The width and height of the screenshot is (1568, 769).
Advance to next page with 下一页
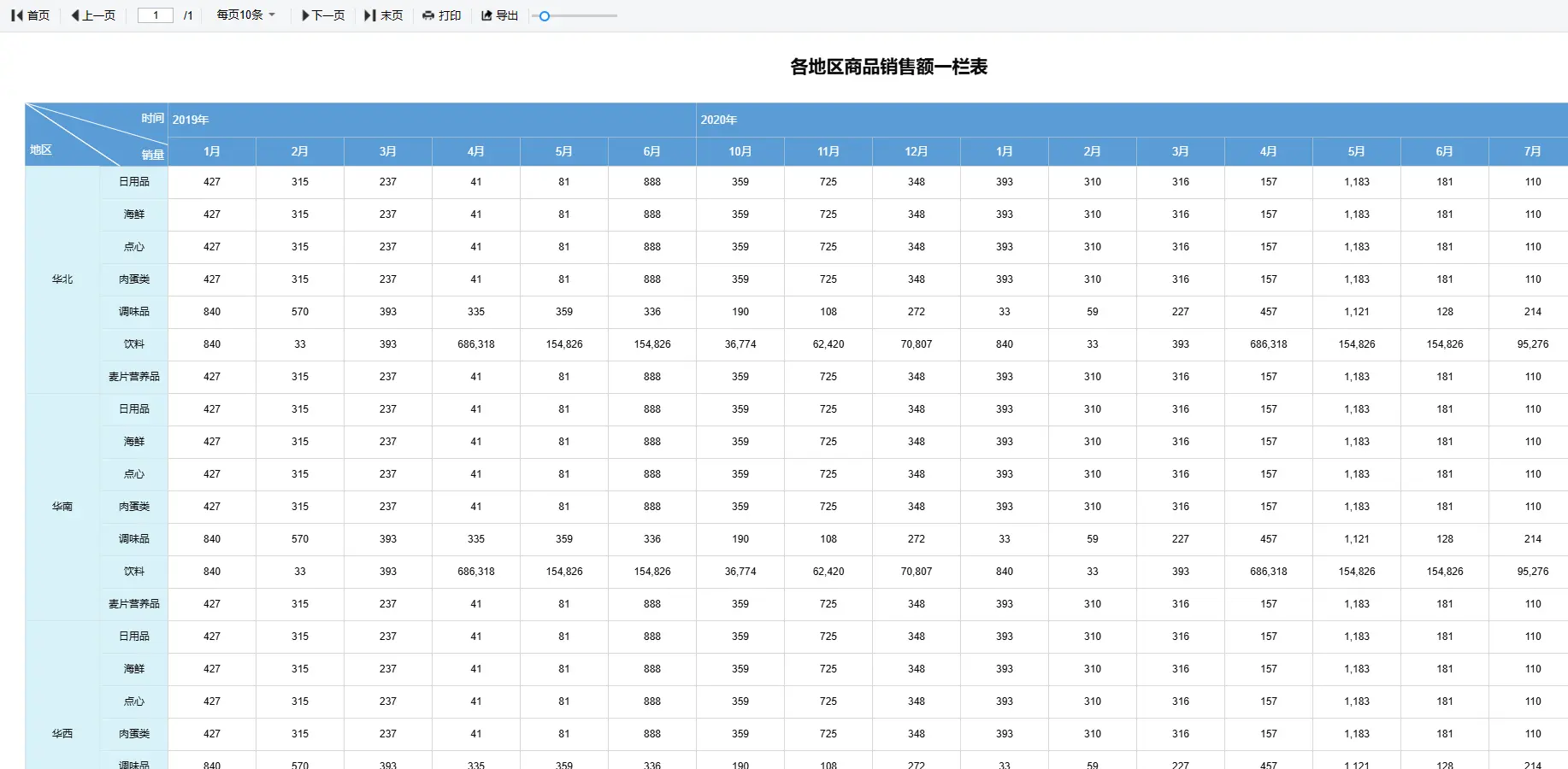coord(323,15)
